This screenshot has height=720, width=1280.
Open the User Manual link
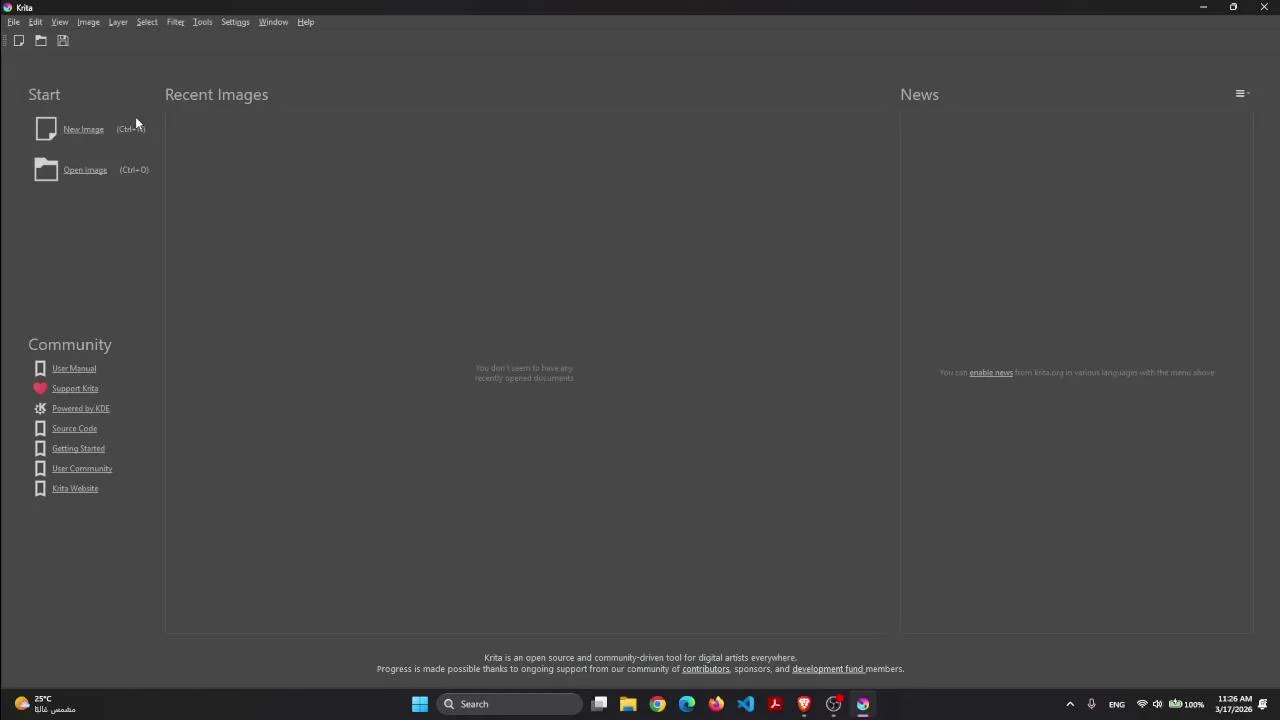pos(74,369)
